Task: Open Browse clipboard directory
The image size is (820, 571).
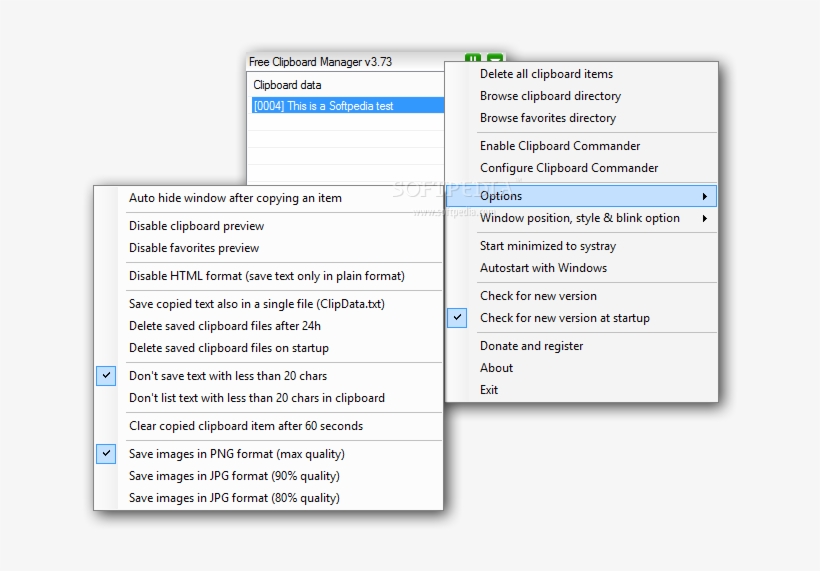Action: point(581,96)
